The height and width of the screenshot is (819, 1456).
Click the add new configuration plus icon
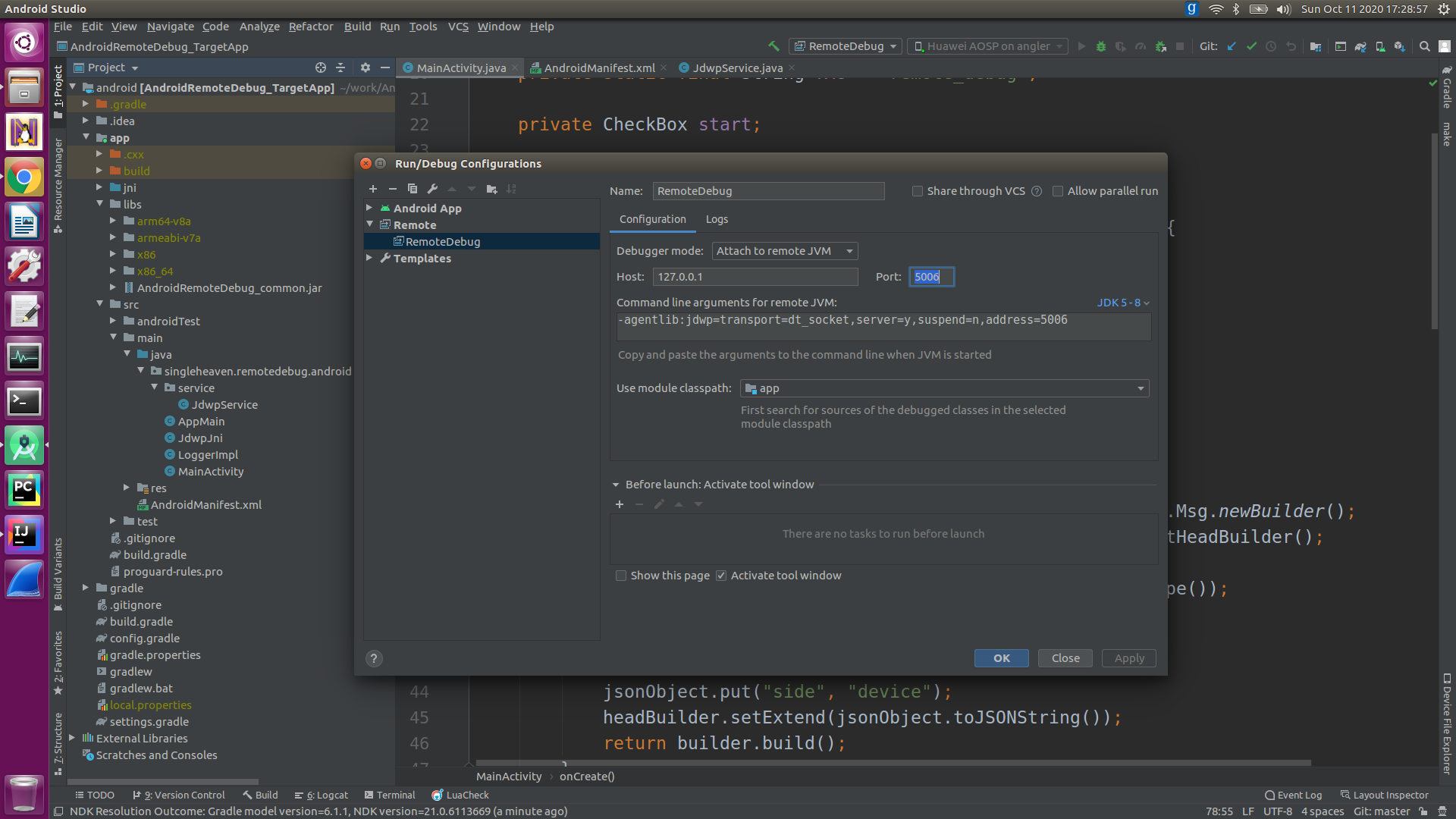coord(373,189)
